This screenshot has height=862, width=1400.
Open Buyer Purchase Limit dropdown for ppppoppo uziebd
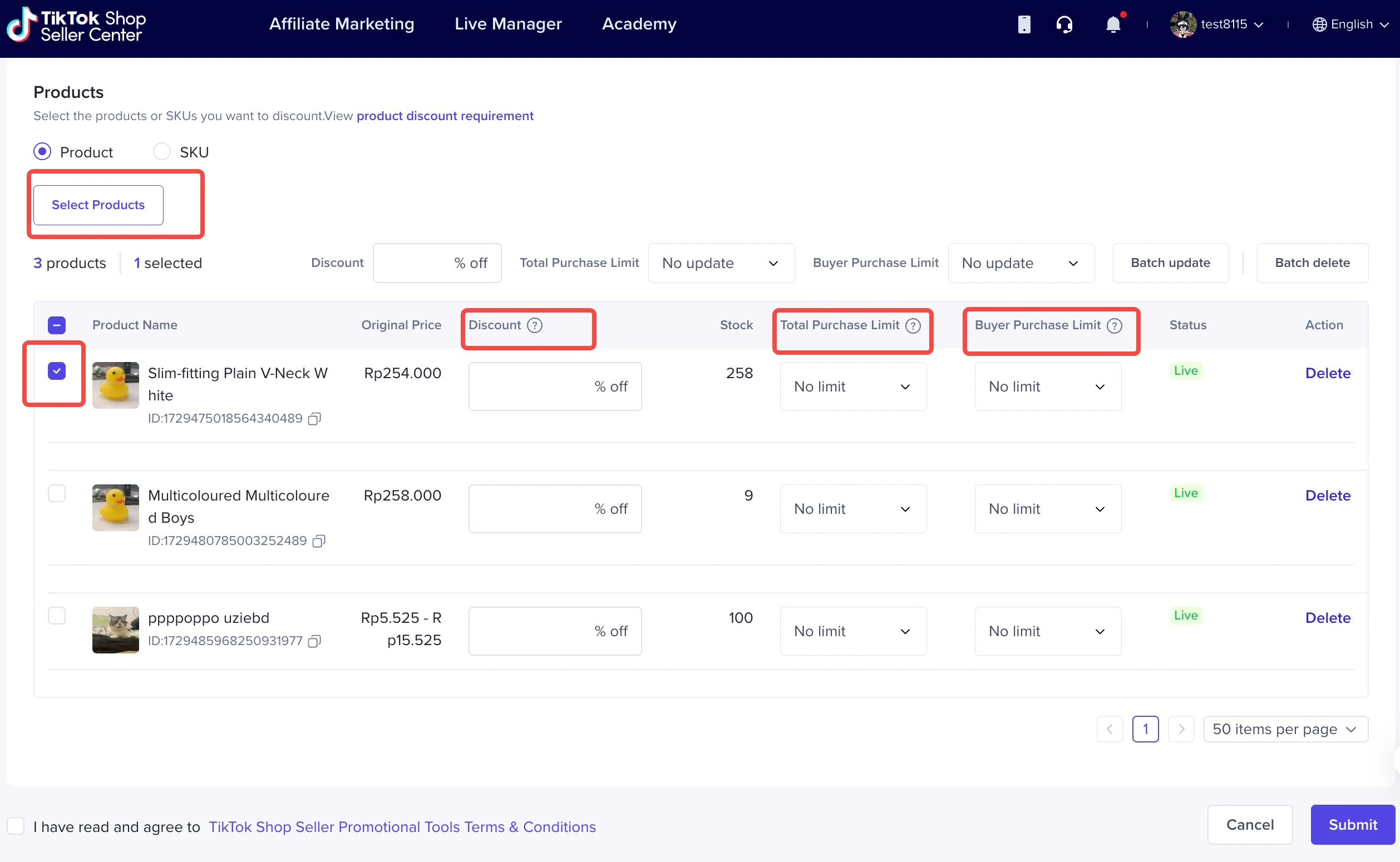[x=1047, y=631]
